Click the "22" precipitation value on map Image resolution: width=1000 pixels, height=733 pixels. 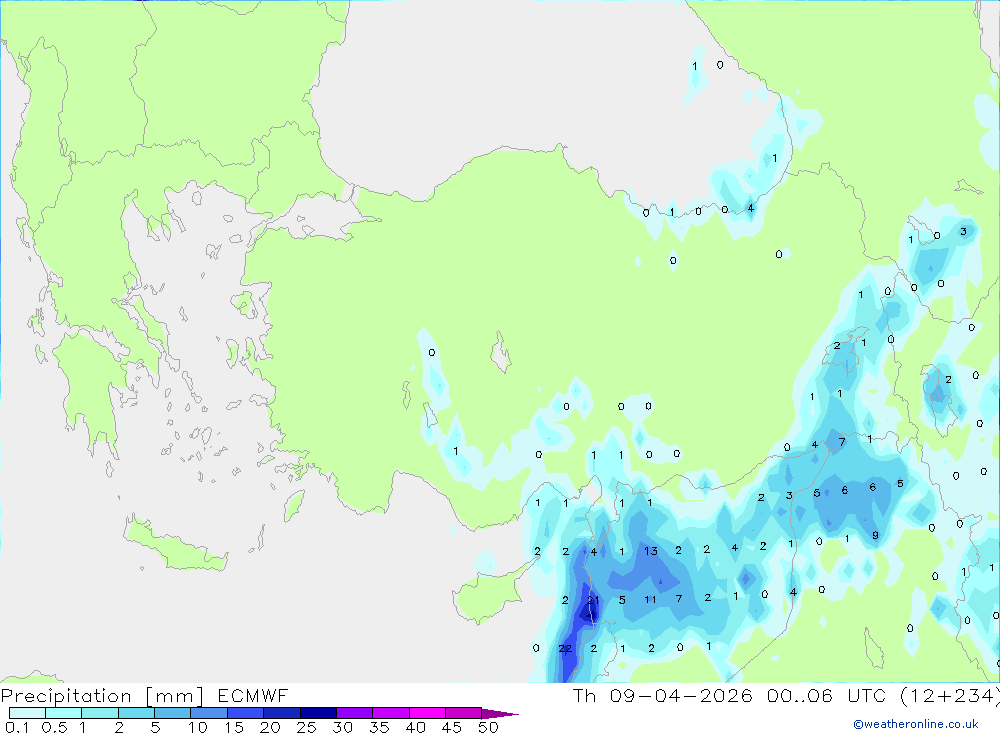click(565, 649)
